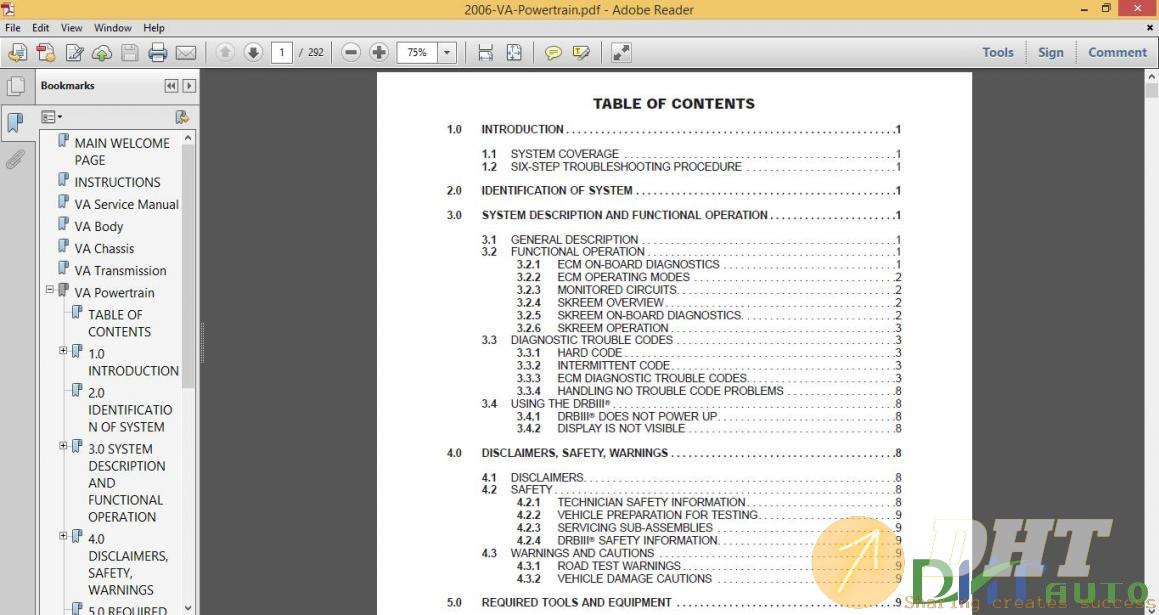Open the Help menu

(154, 27)
